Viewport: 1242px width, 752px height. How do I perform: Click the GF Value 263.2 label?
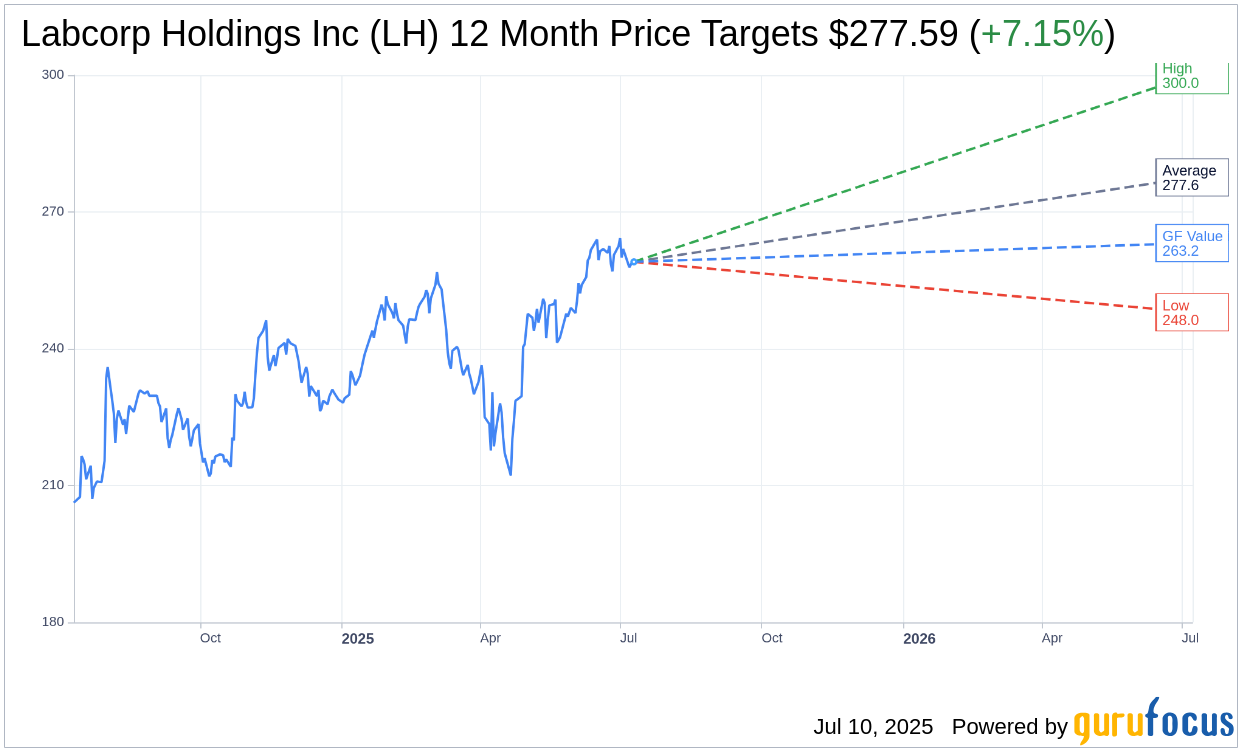1192,243
